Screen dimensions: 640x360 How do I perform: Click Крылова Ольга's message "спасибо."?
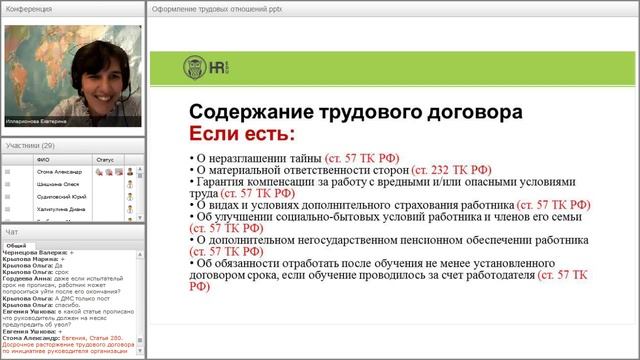click(42, 305)
